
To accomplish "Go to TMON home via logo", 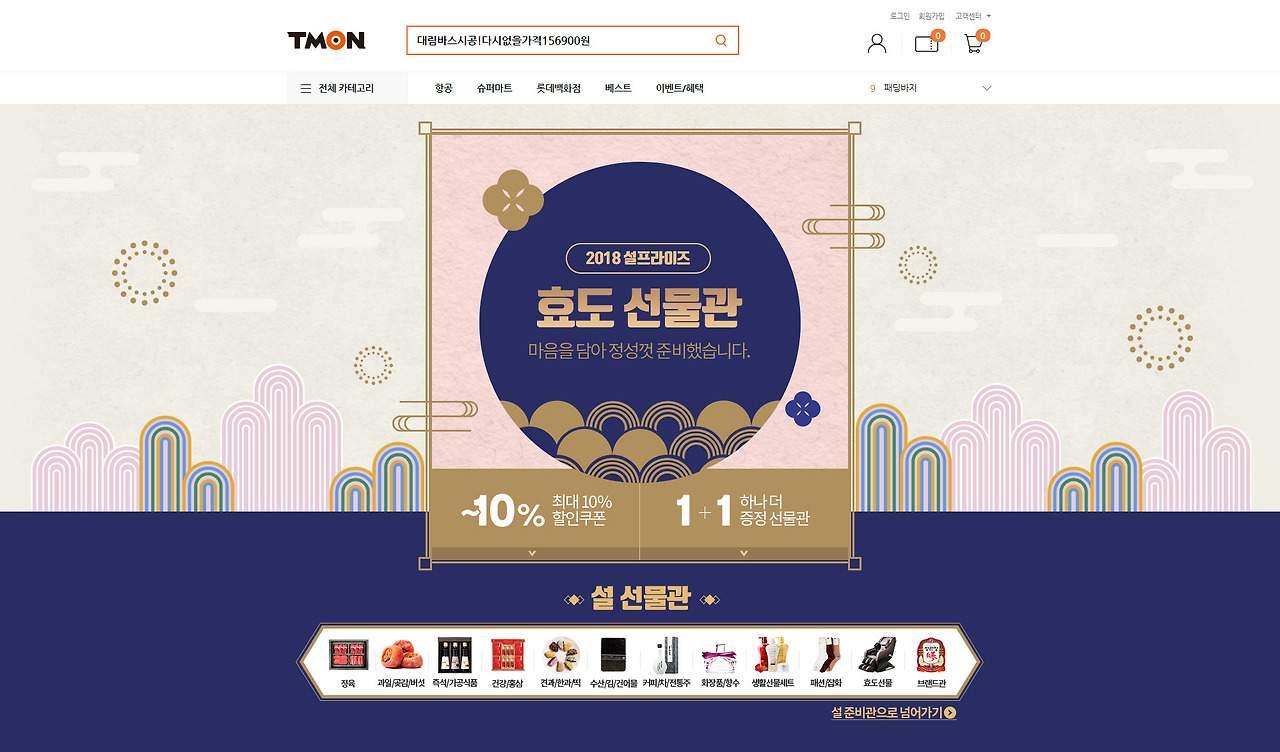I will (x=326, y=40).
